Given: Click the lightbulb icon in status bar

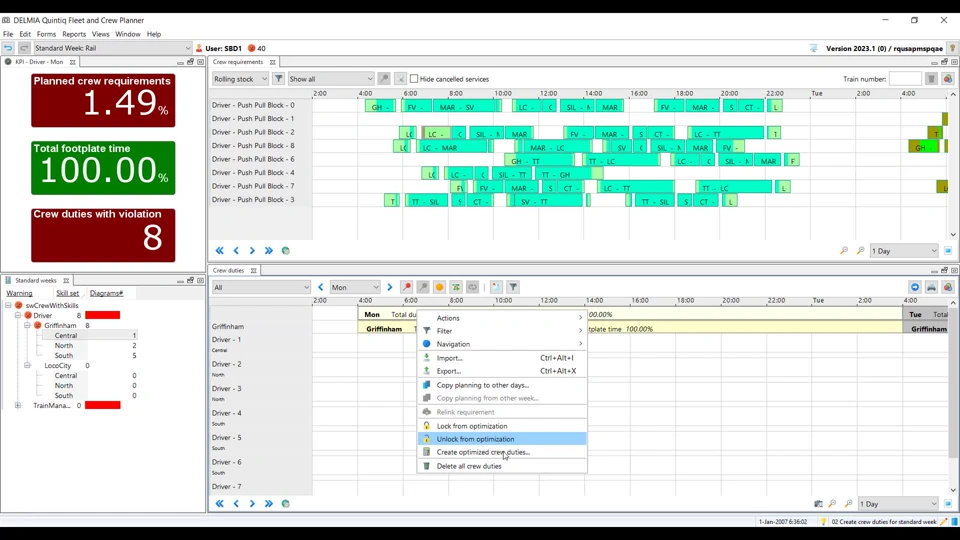Looking at the screenshot, I should point(823,522).
